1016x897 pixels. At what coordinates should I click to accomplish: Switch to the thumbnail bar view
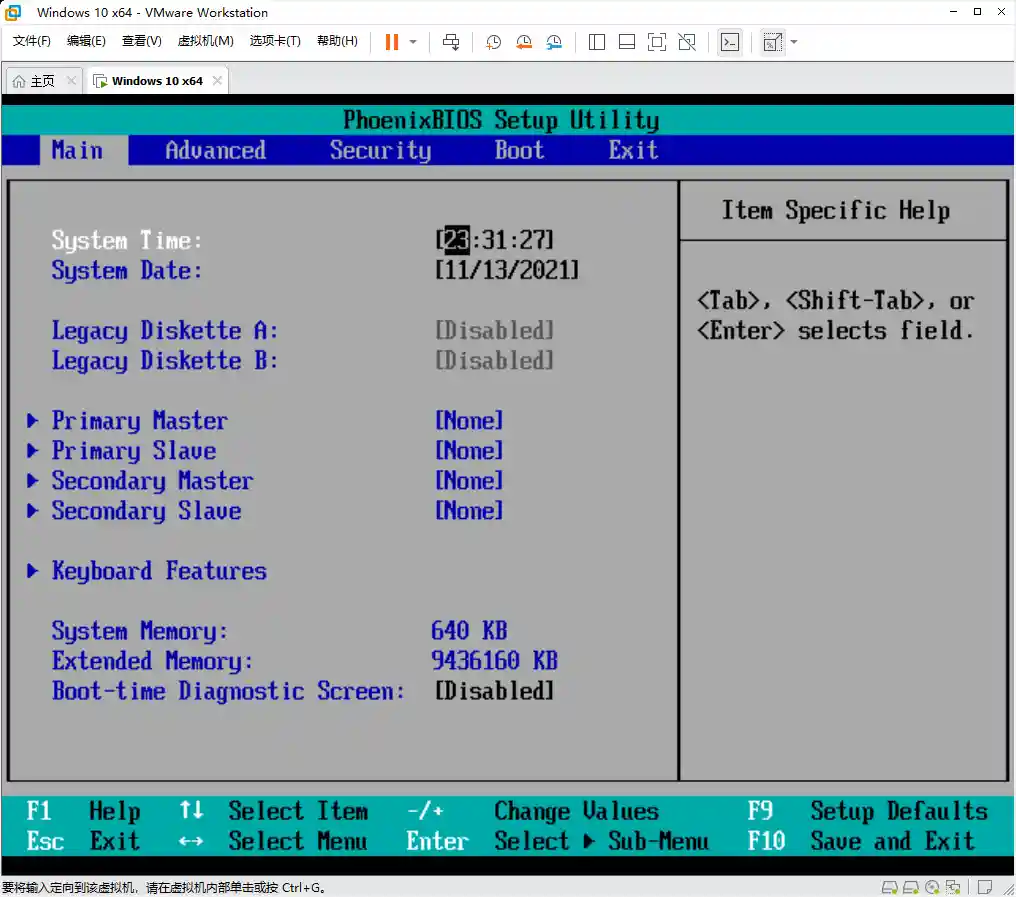pos(627,42)
